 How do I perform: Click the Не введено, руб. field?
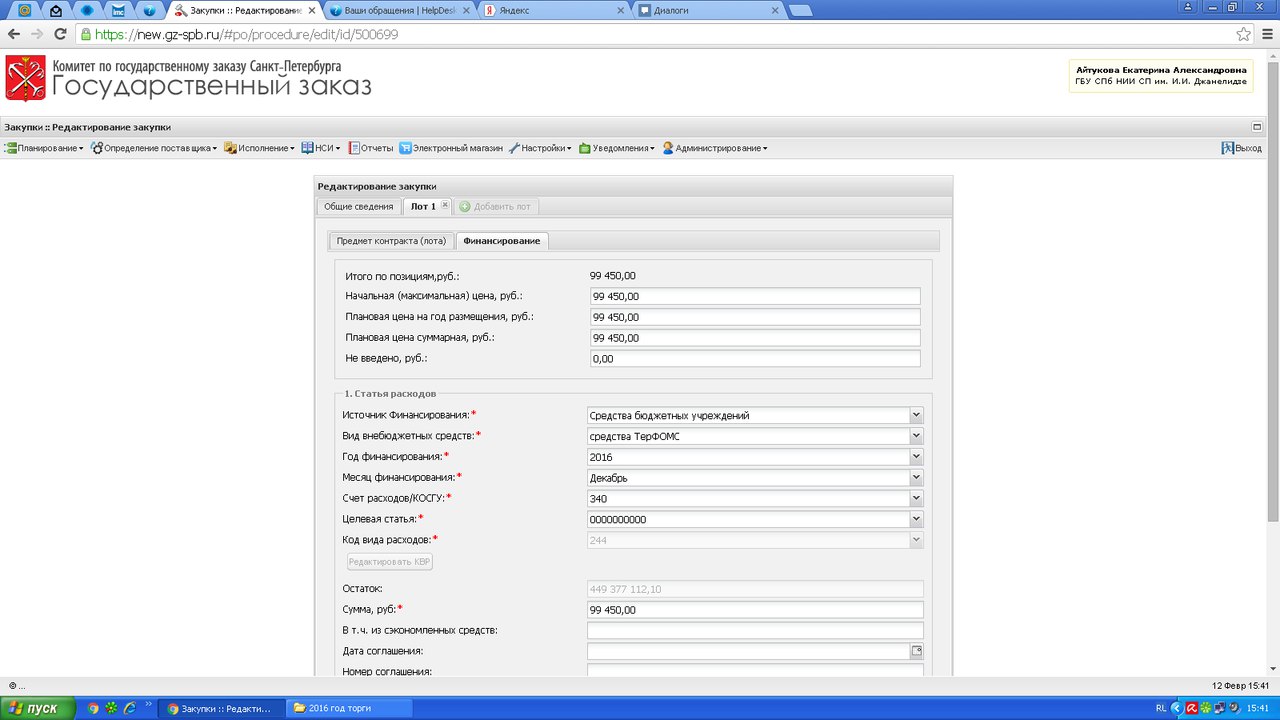click(x=755, y=359)
